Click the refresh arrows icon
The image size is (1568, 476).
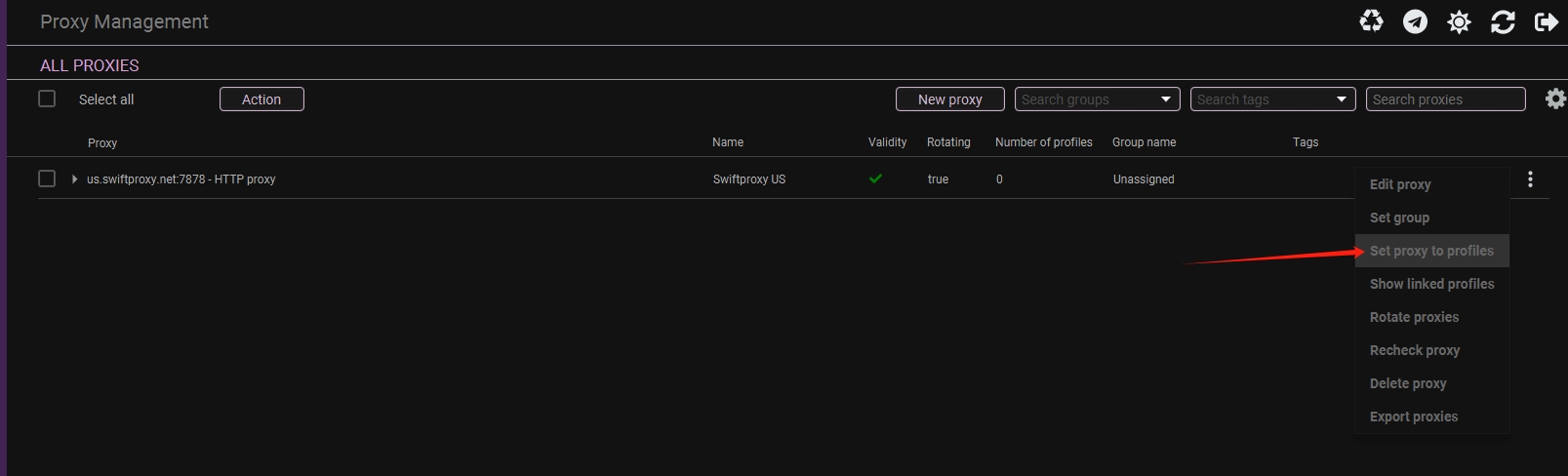pyautogui.click(x=1503, y=21)
